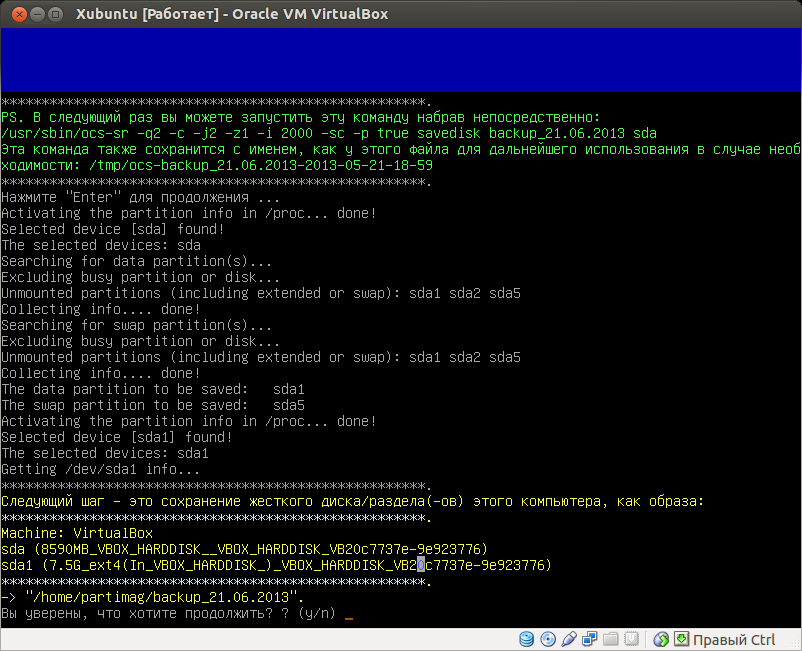The height and width of the screenshot is (651, 802).
Task: Click the '/home/partimag/backup_21.06.2013' path line
Action: click(152, 597)
